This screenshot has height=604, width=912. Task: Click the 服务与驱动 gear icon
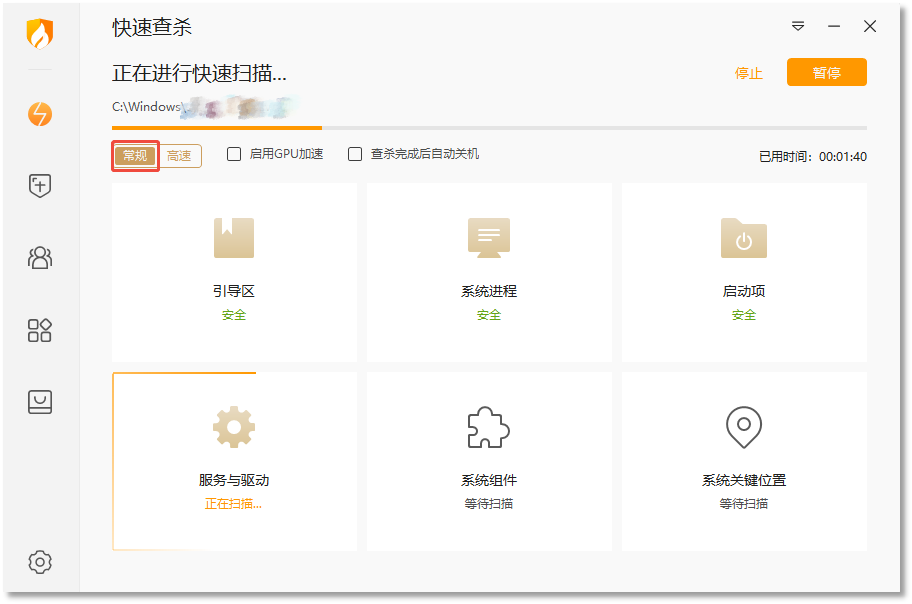(x=234, y=427)
